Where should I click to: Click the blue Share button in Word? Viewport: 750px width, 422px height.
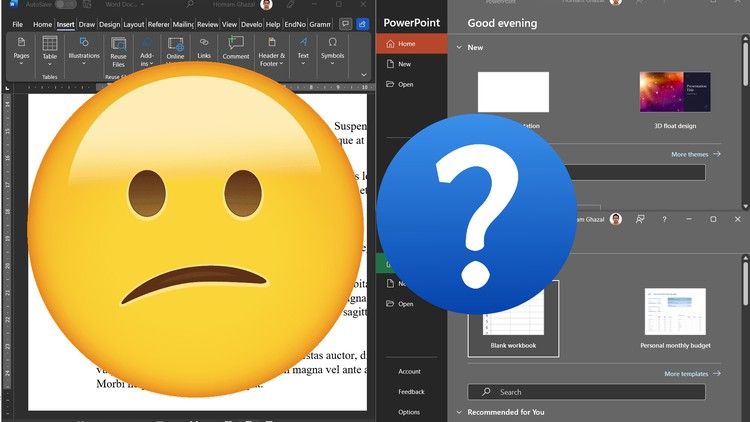coord(363,24)
